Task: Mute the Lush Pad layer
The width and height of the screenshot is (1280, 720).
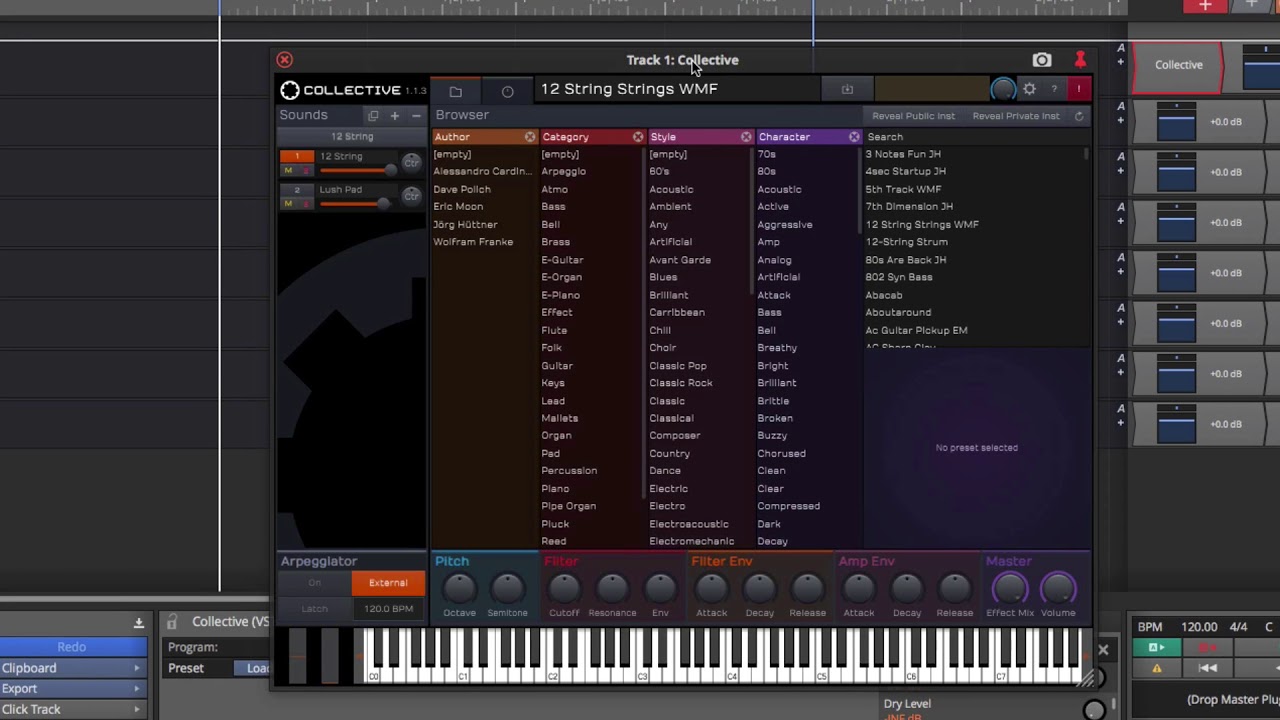Action: [288, 204]
